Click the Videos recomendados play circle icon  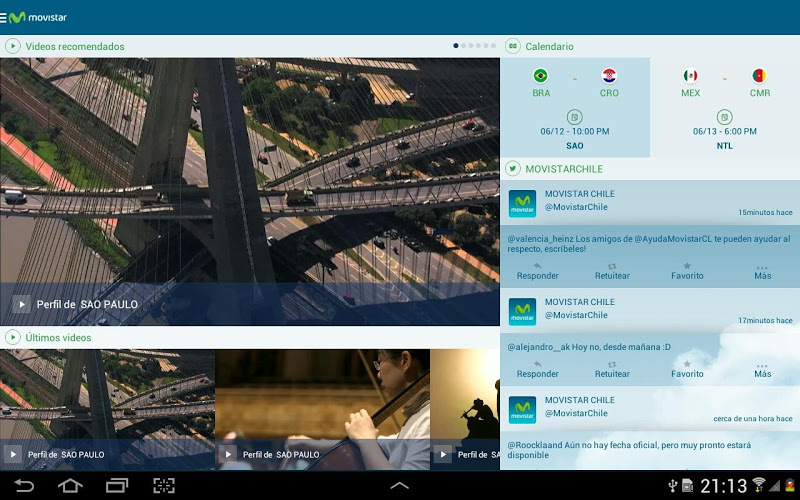pos(12,46)
